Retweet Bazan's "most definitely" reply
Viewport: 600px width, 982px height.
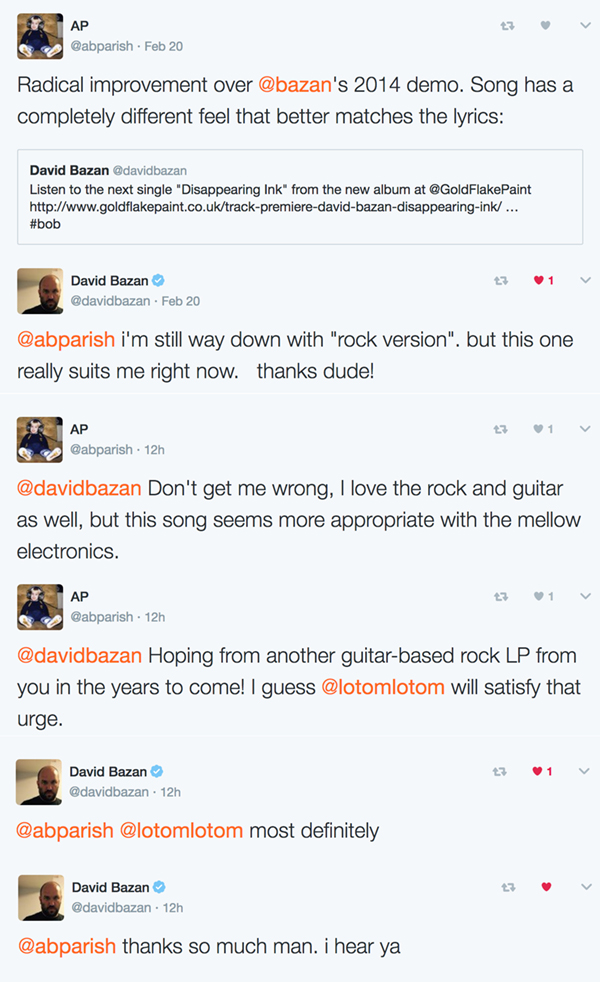(501, 771)
